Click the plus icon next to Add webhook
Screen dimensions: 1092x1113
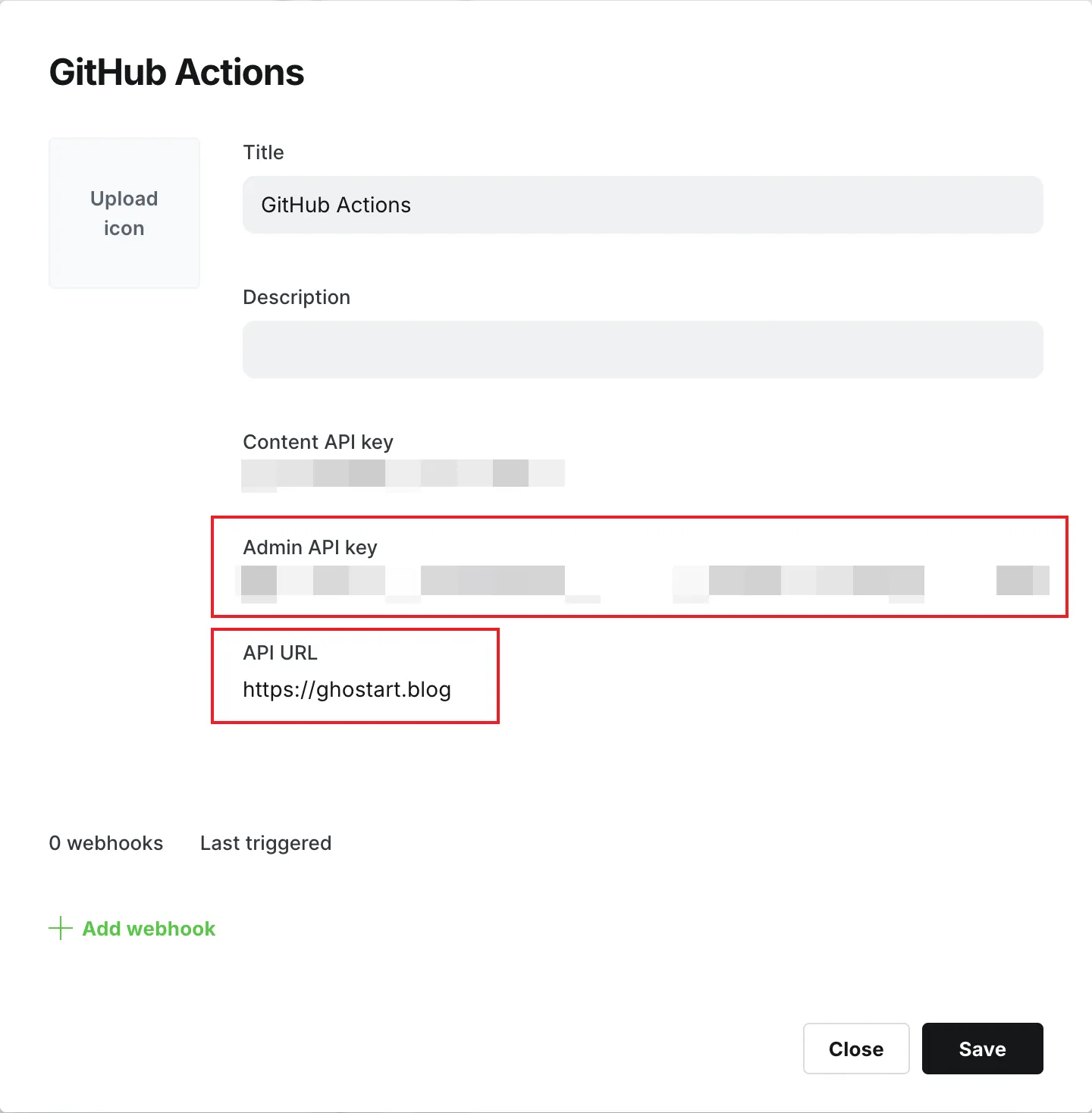61,928
